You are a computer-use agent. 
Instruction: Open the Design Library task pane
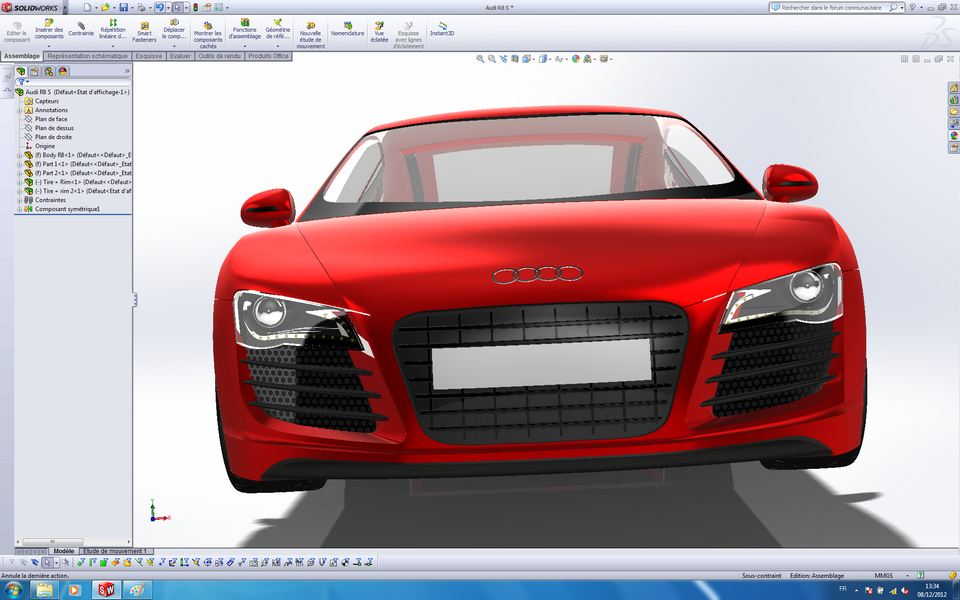pyautogui.click(x=953, y=100)
